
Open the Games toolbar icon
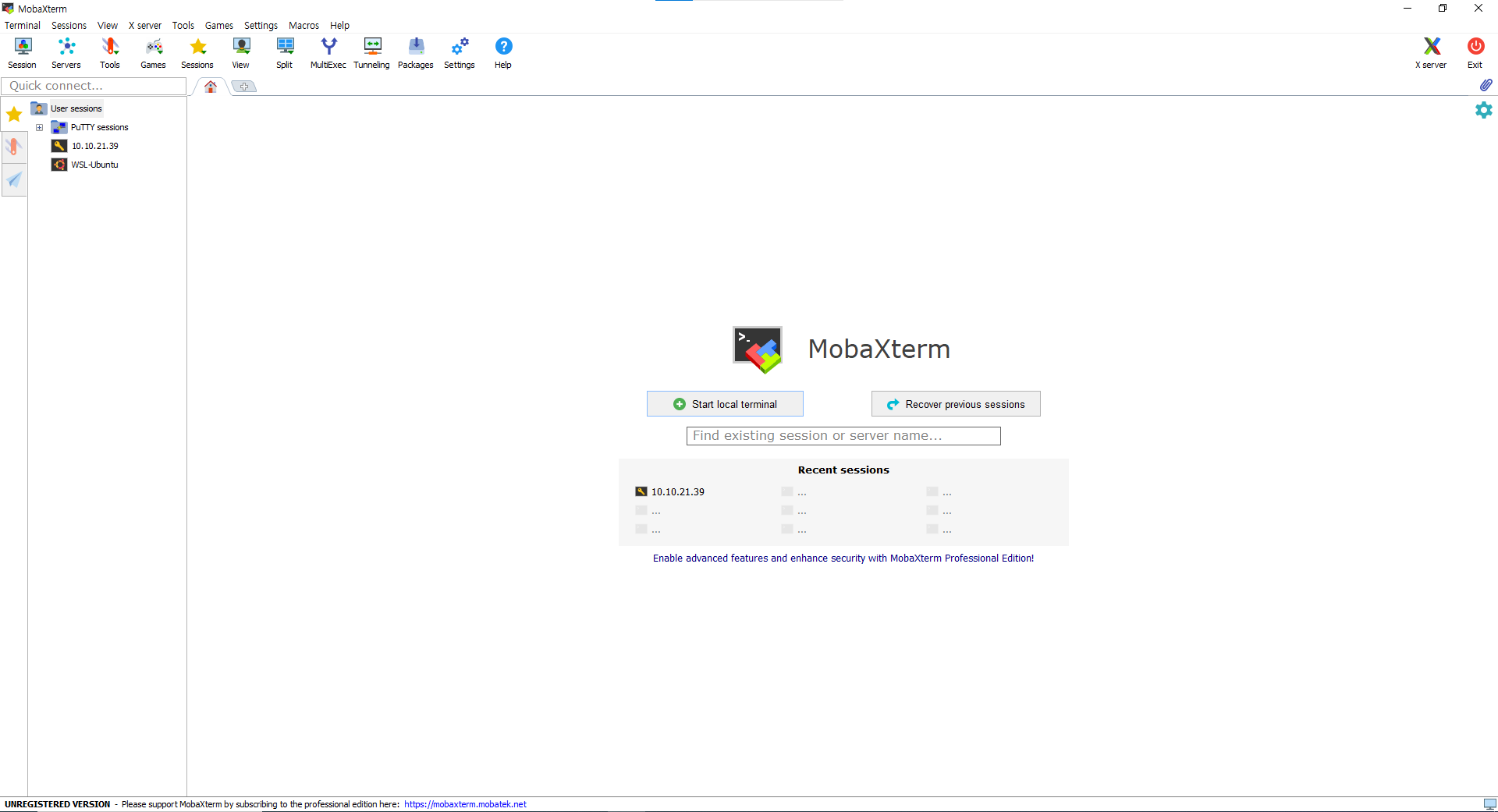(x=154, y=53)
